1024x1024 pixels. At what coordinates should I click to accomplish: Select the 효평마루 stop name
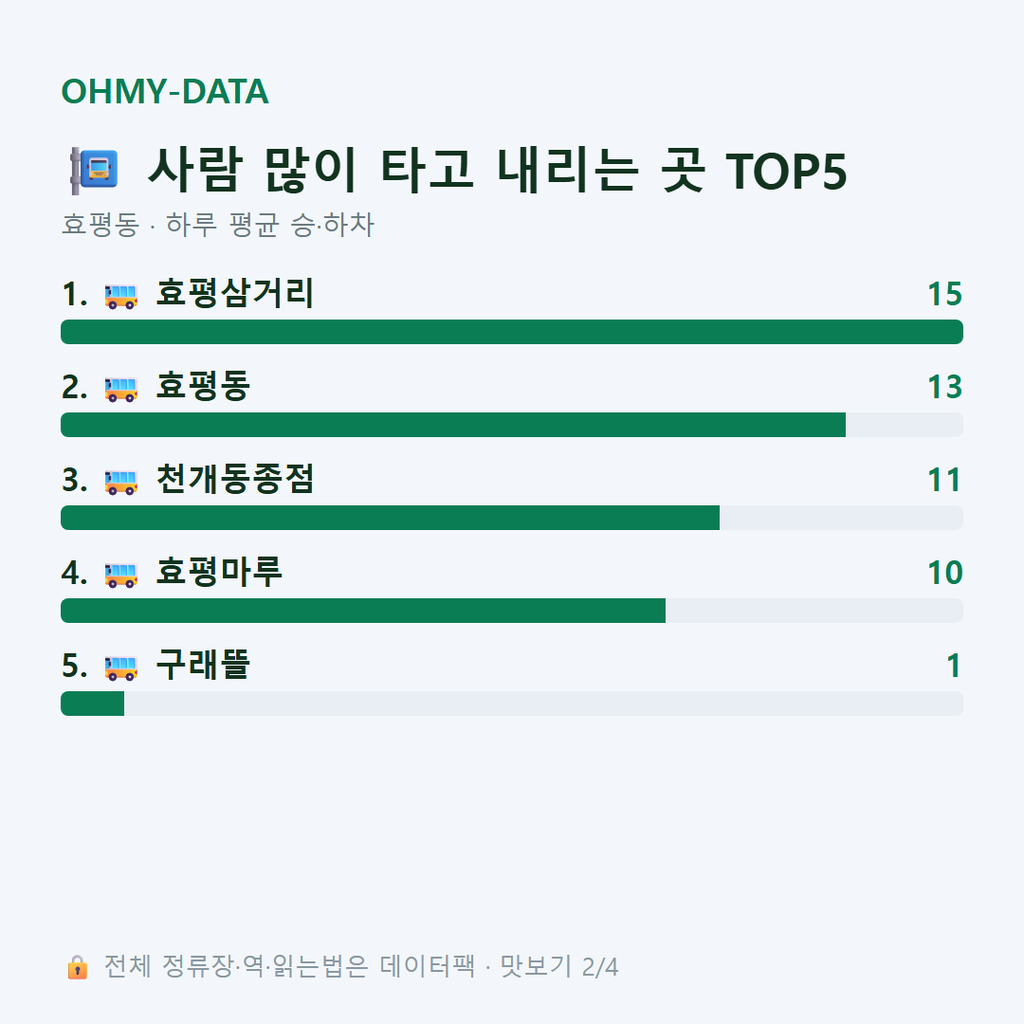[x=219, y=571]
